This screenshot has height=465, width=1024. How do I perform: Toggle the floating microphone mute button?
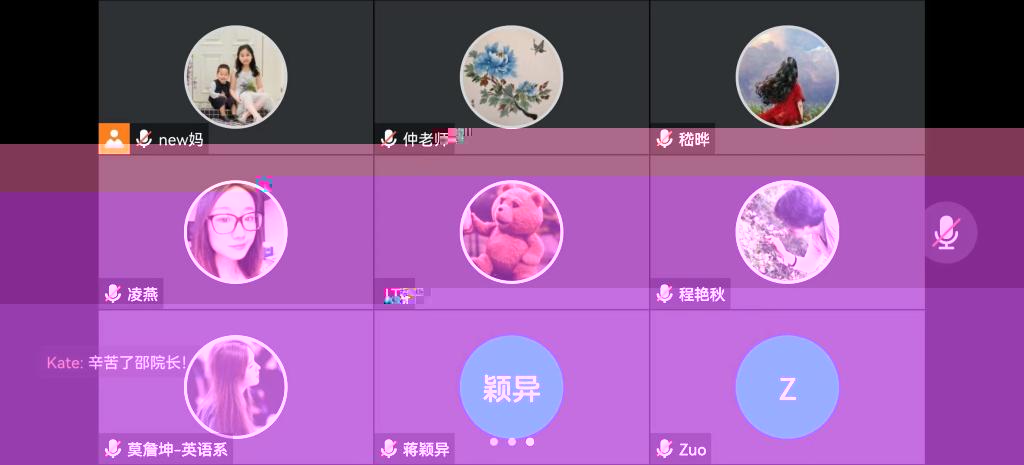[946, 233]
